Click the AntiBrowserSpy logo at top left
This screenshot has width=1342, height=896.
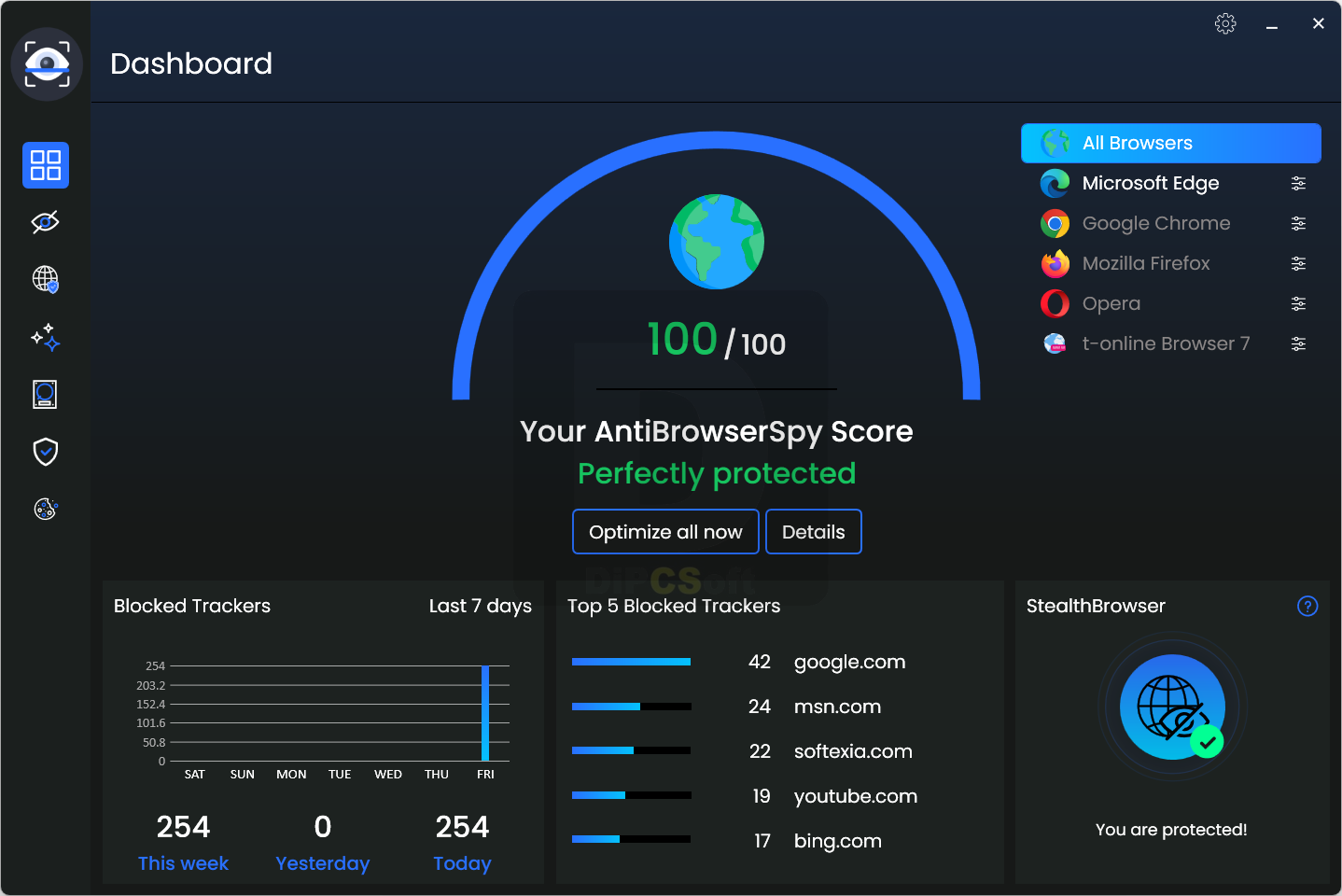pos(47,63)
